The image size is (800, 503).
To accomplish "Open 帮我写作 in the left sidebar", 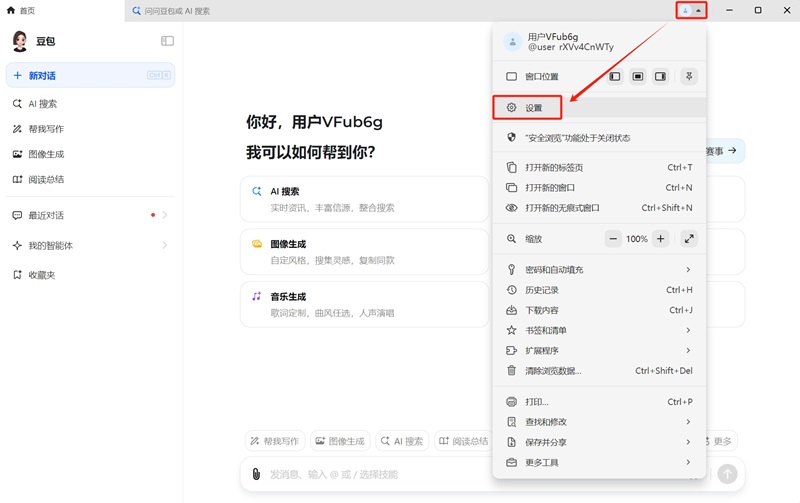I will click(90, 129).
